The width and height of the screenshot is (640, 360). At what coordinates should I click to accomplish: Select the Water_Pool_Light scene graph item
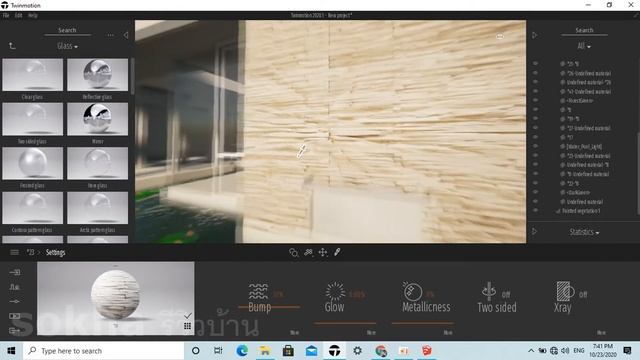[x=584, y=147]
